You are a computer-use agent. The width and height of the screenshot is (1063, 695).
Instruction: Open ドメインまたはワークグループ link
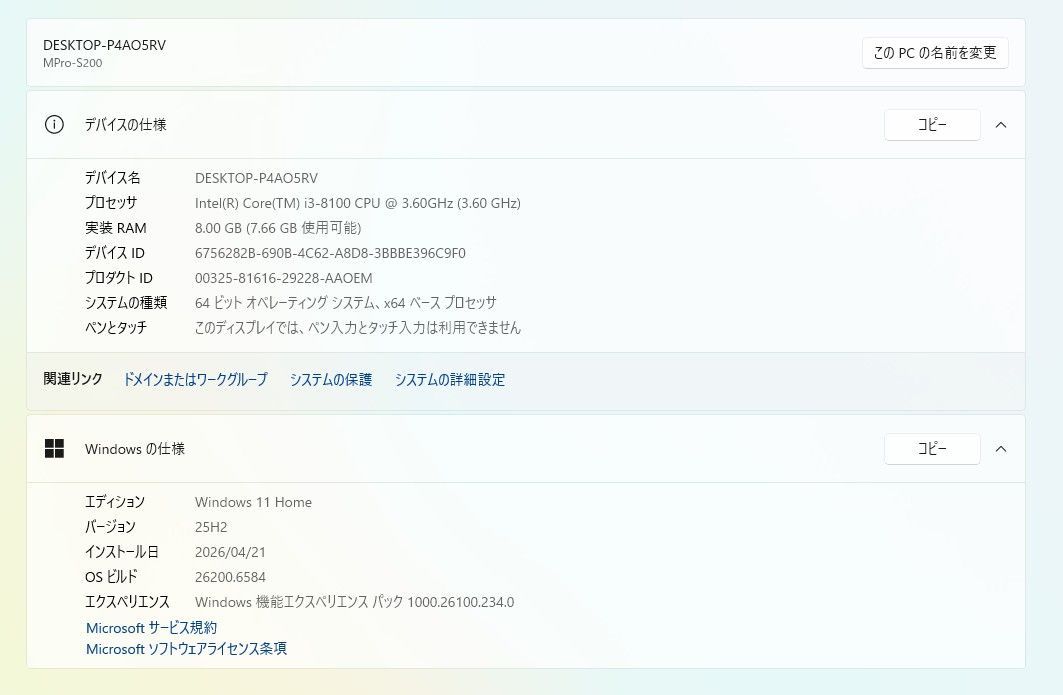(195, 380)
